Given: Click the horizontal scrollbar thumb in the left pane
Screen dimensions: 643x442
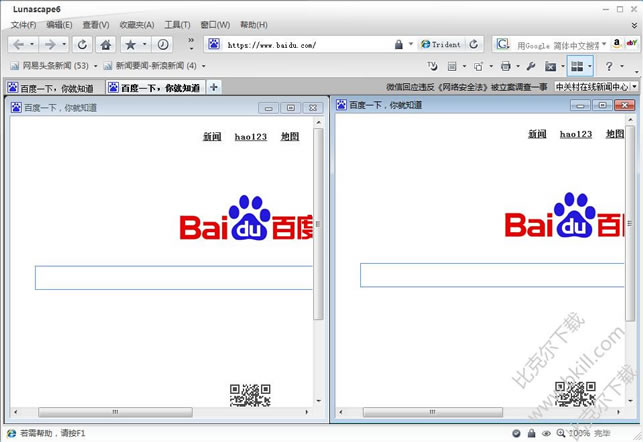Looking at the screenshot, I should [x=115, y=412].
